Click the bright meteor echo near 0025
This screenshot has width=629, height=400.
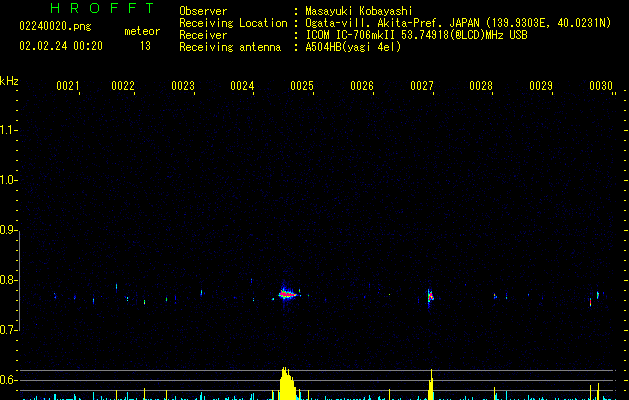(x=287, y=294)
